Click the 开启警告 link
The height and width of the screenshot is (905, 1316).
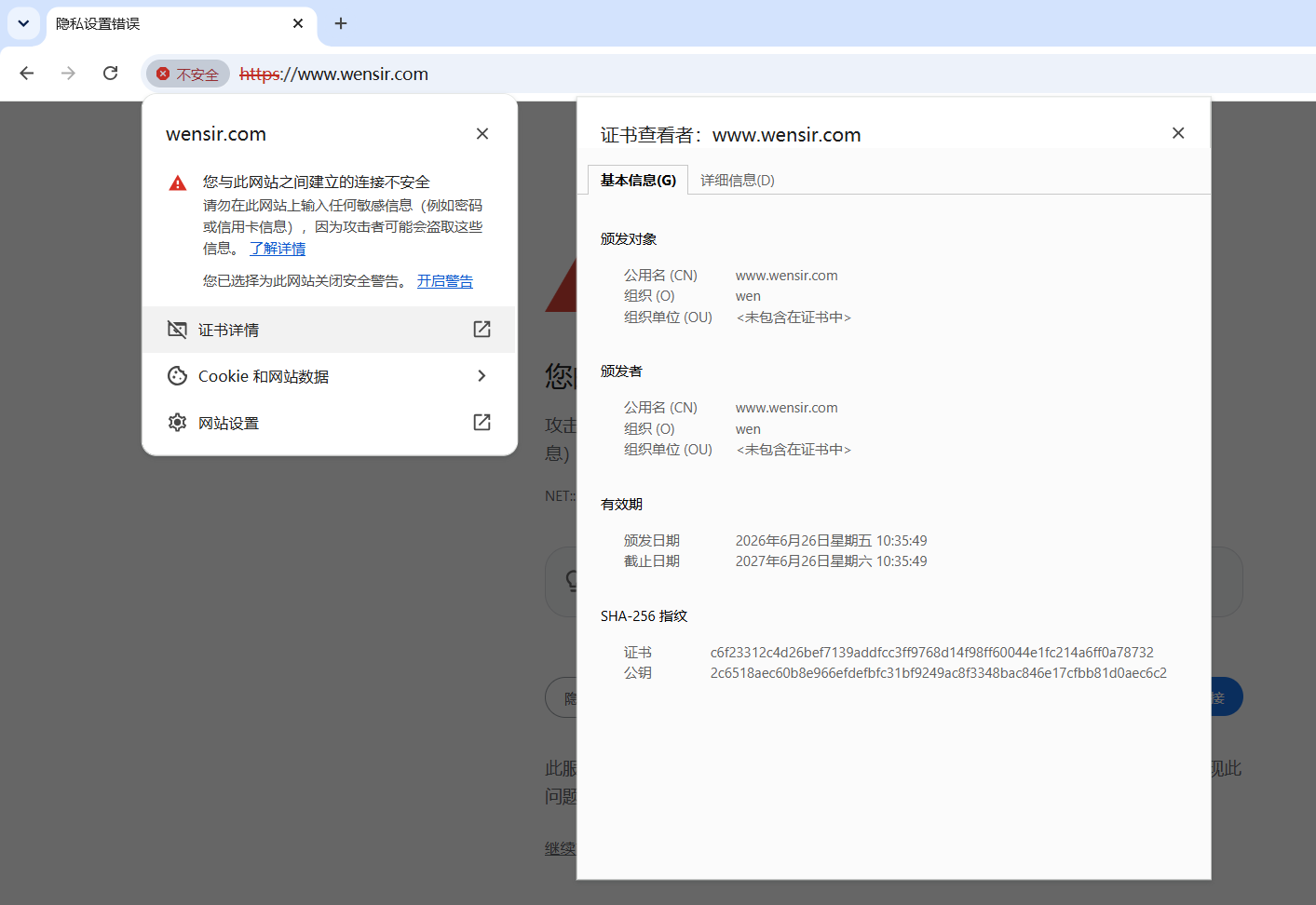[x=445, y=281]
